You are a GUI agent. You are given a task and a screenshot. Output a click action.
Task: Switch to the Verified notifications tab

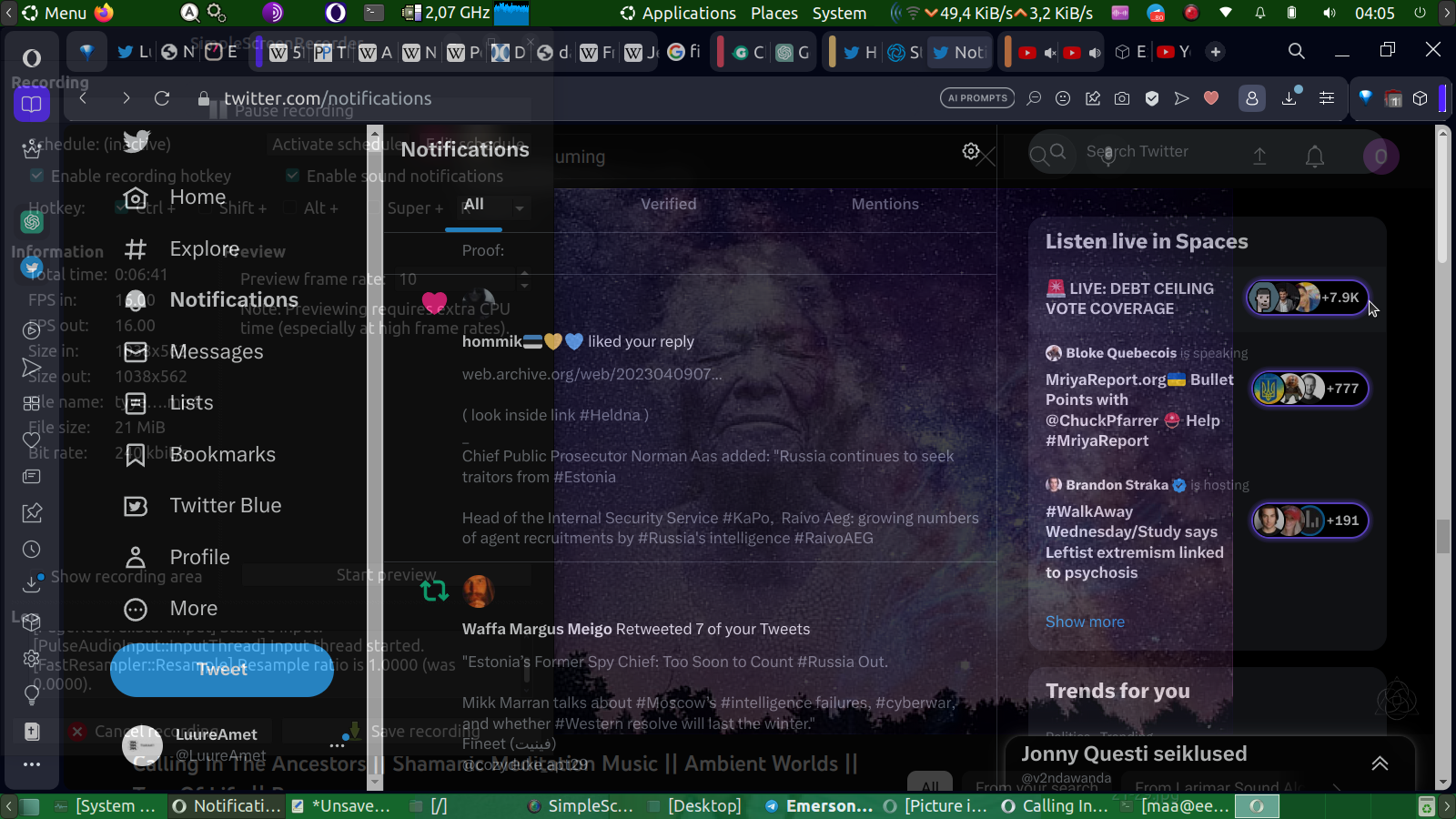click(x=669, y=204)
